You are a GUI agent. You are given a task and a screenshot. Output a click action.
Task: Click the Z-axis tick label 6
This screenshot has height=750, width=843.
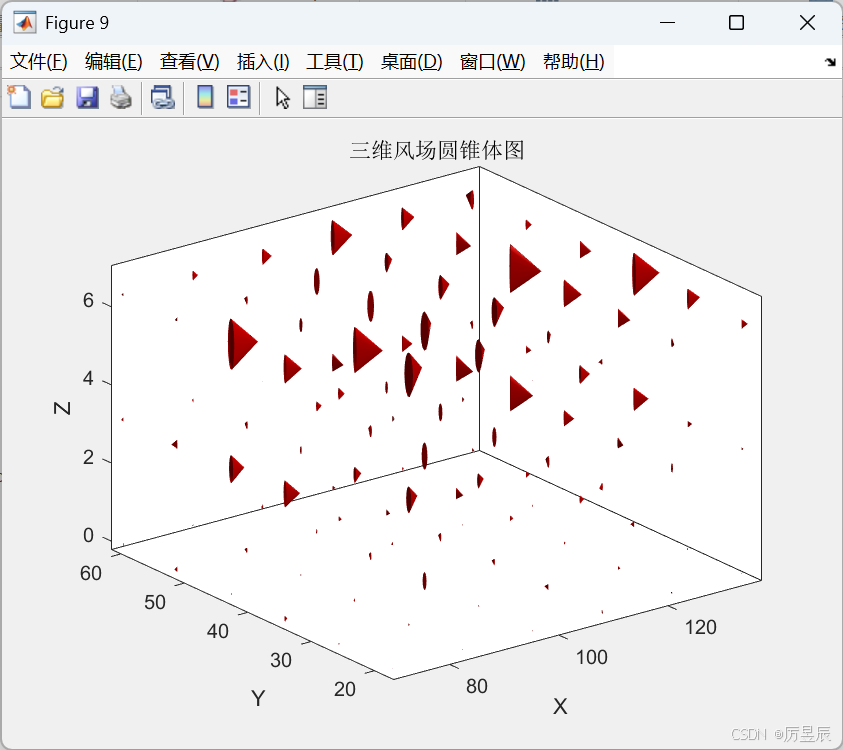(88, 301)
